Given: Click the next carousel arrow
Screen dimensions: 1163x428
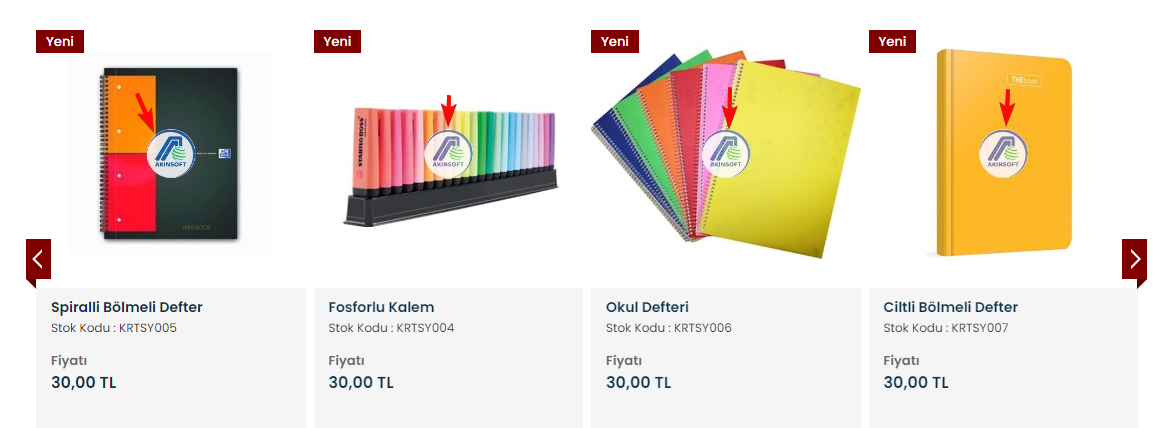Looking at the screenshot, I should click(x=1134, y=260).
